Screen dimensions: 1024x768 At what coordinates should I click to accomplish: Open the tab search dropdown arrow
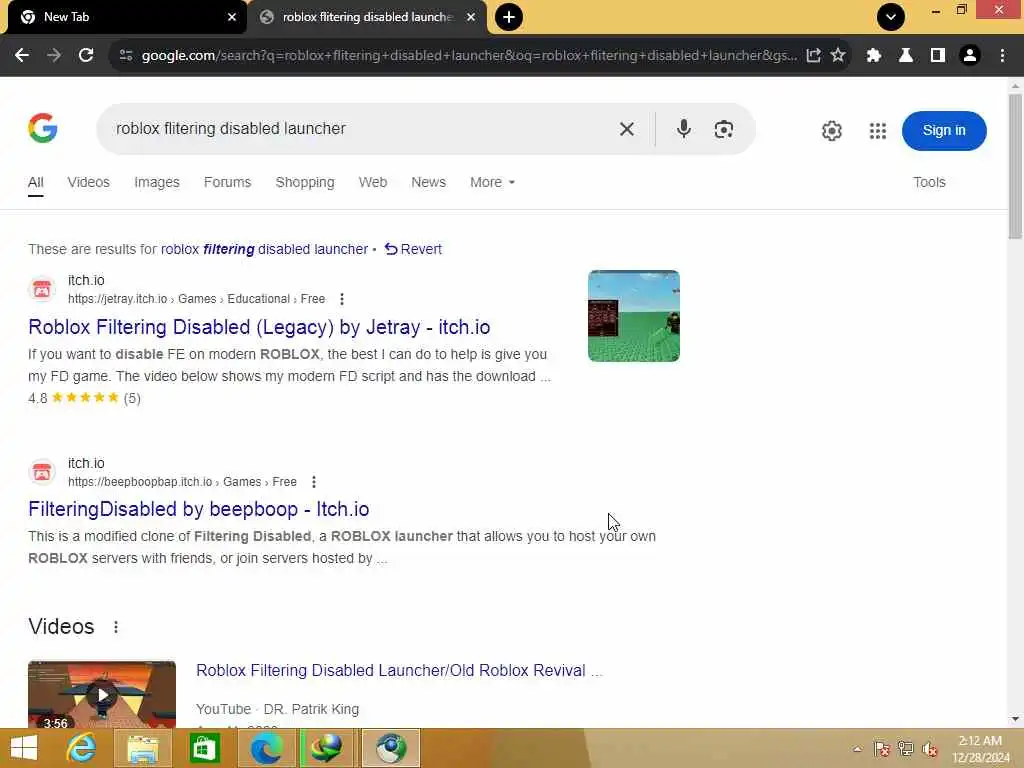891,17
